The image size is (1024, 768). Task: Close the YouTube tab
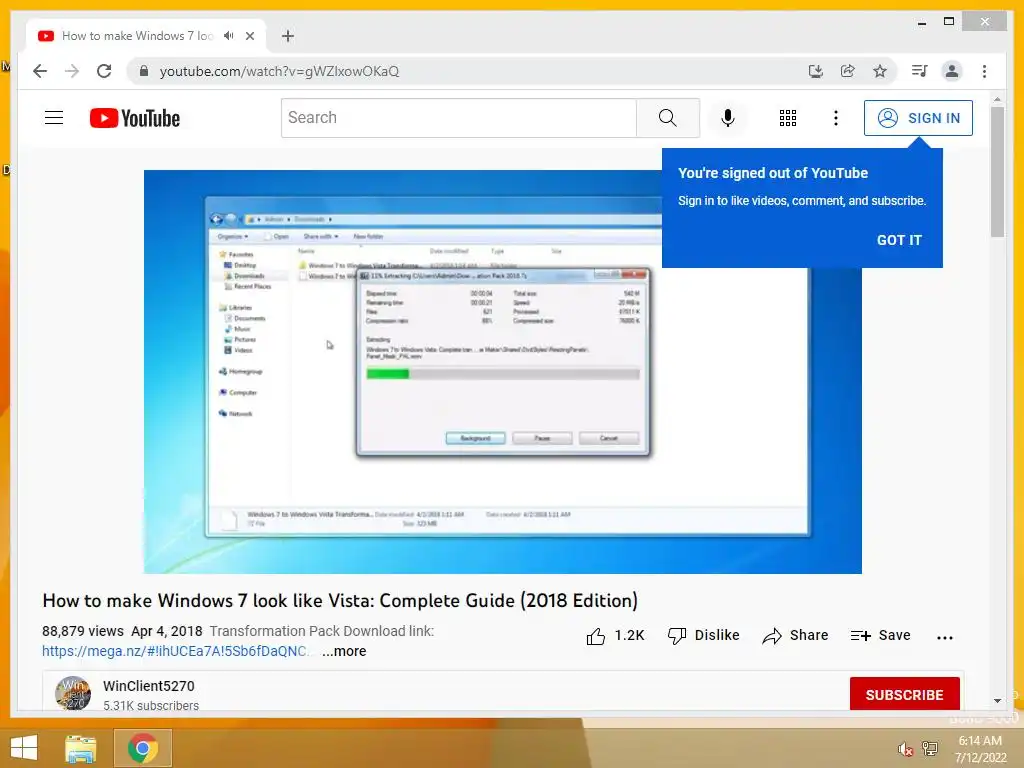[x=249, y=36]
